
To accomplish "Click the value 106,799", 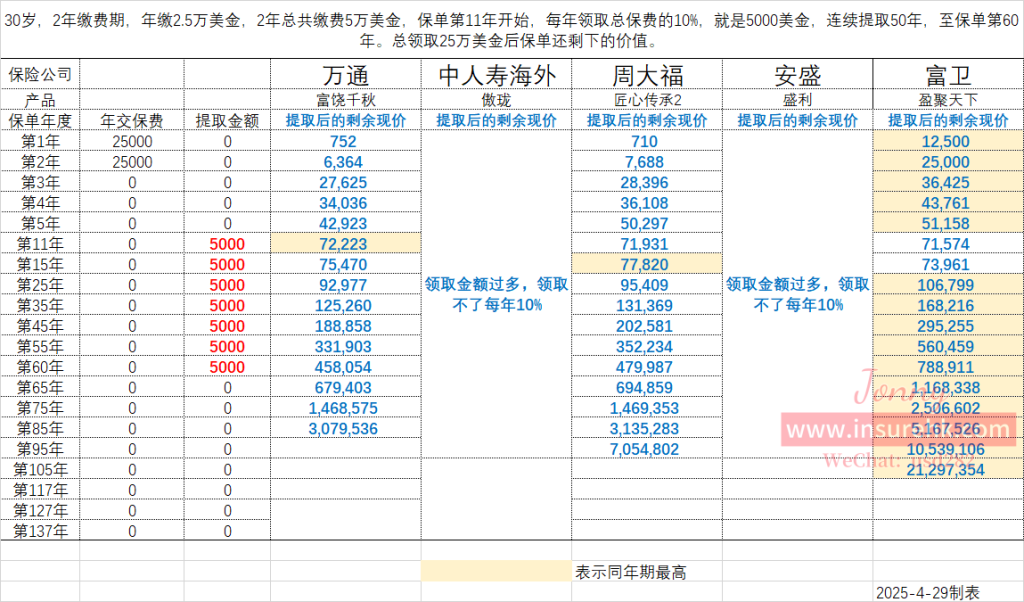I will coord(946,285).
